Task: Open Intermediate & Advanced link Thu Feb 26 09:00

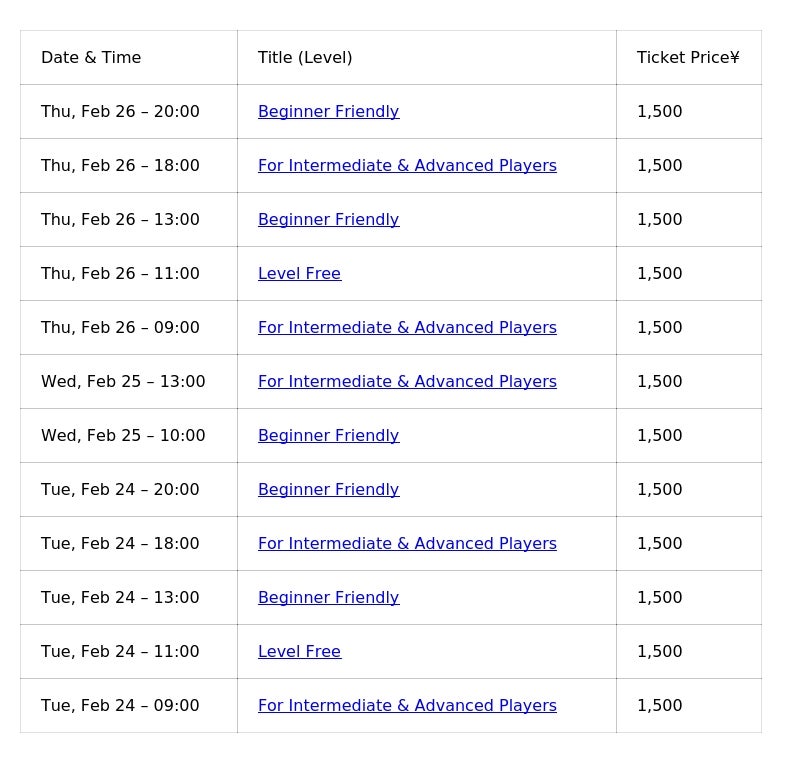Action: (x=407, y=328)
